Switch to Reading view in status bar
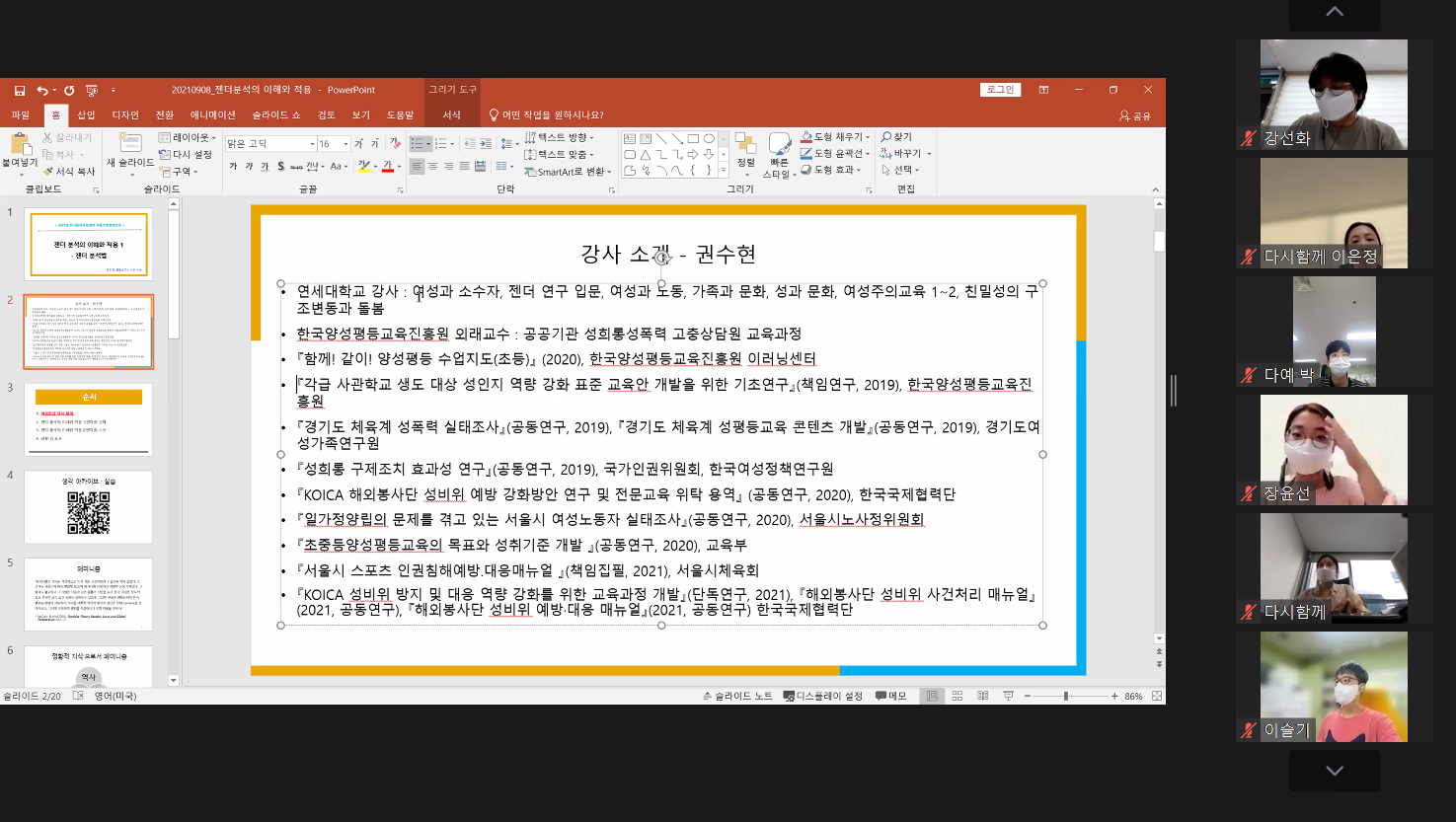The height and width of the screenshot is (822, 1456). pyautogui.click(x=983, y=696)
